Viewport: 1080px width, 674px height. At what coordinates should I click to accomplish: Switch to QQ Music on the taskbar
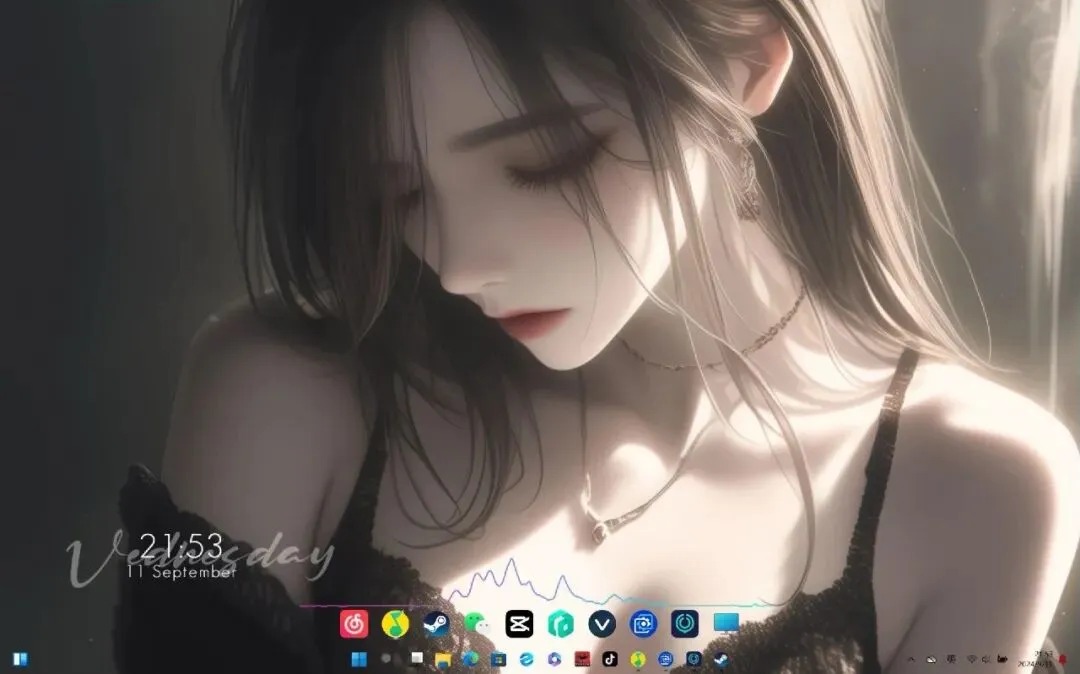[x=638, y=659]
